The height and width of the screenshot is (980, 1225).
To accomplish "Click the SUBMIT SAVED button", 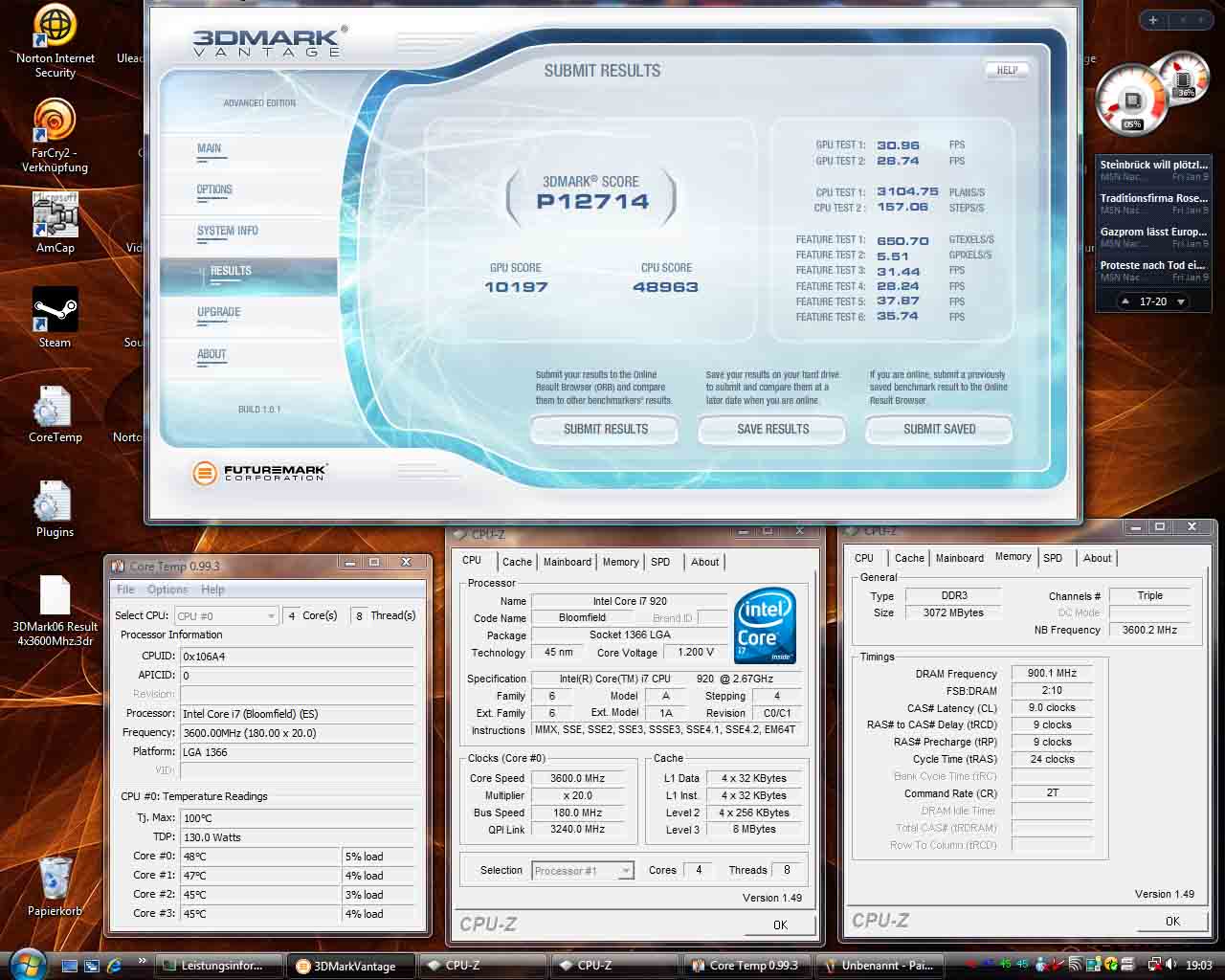I will [x=939, y=430].
